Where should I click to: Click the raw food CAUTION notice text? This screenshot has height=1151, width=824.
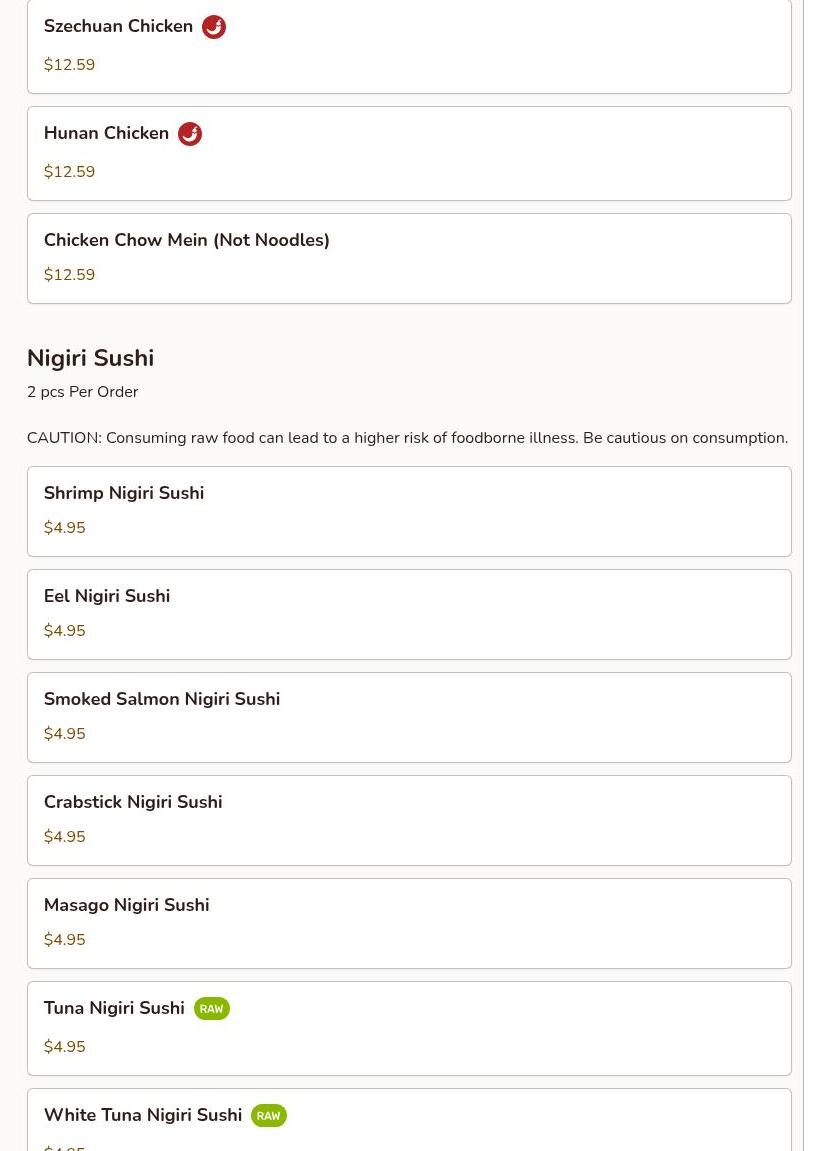(407, 438)
